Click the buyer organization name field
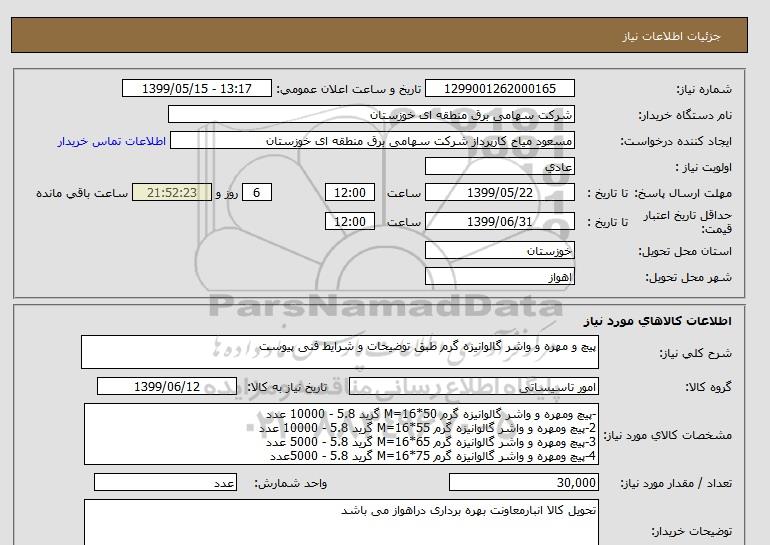The width and height of the screenshot is (770, 545). tap(372, 115)
